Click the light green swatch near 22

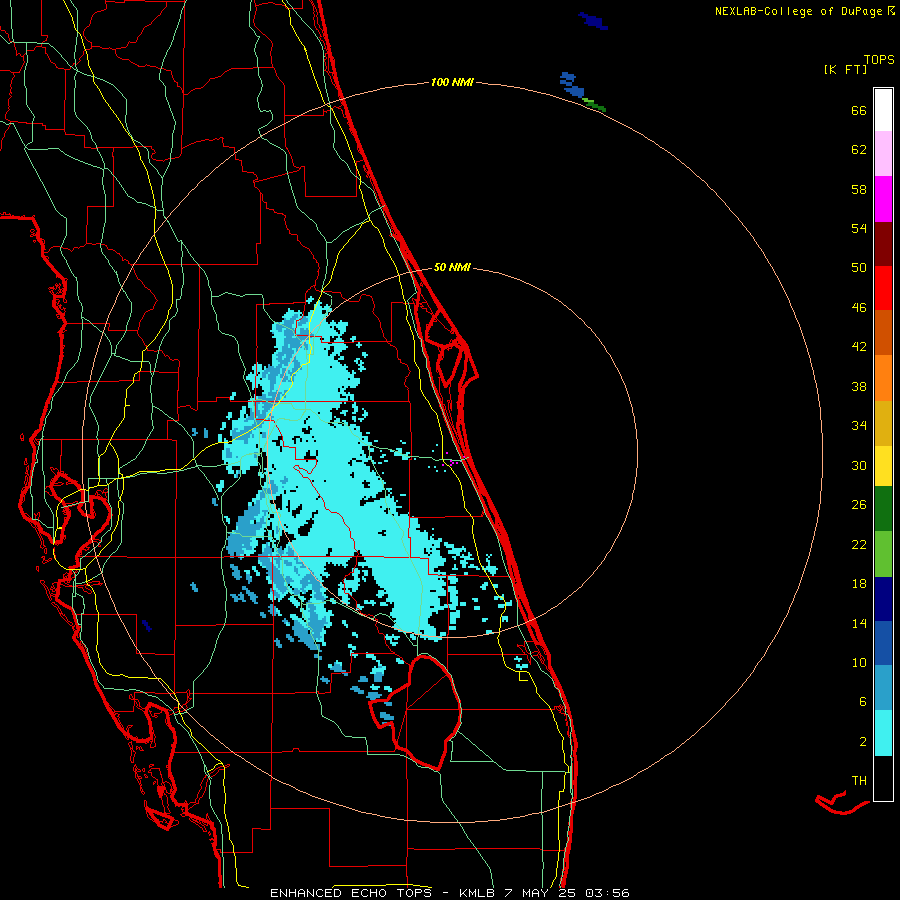pyautogui.click(x=883, y=554)
